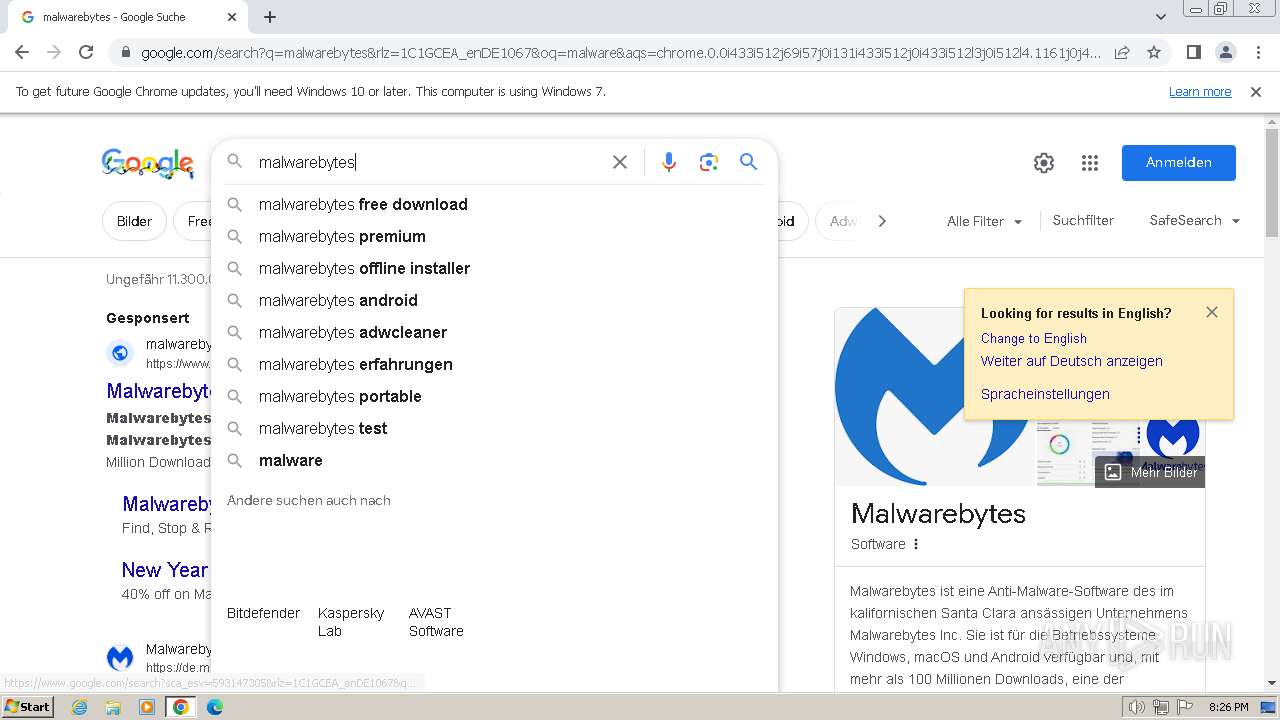Expand the Alle Filter dropdown

pos(984,221)
